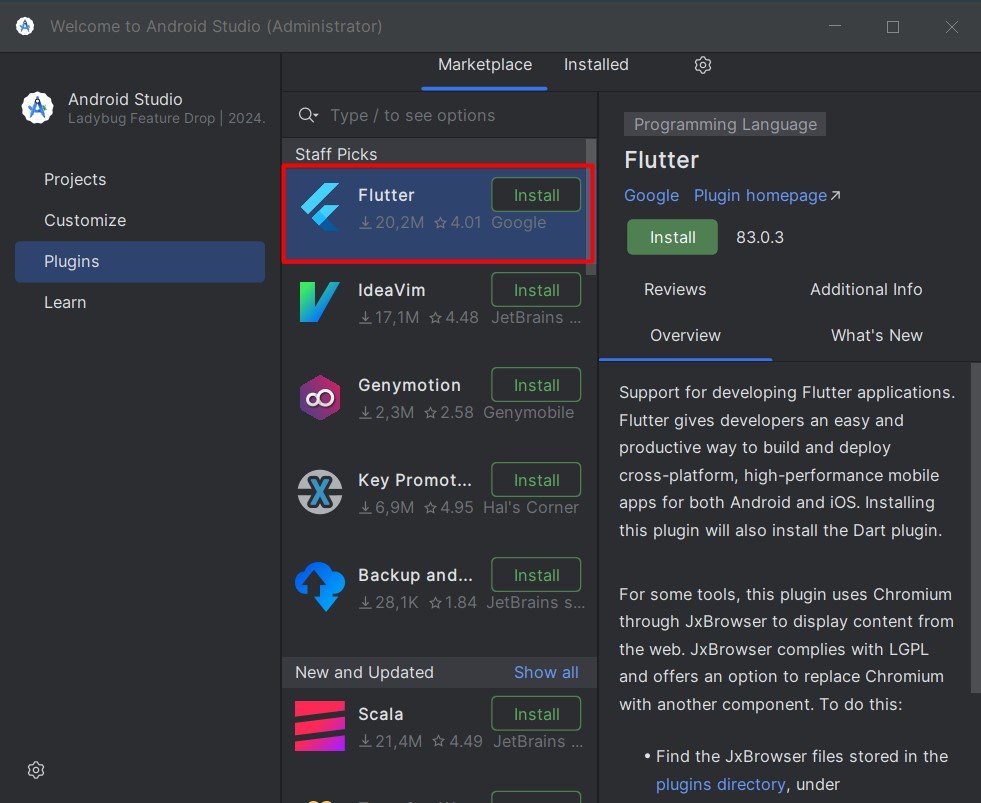Install the IdeaVim plugin
The image size is (981, 803).
tap(536, 290)
